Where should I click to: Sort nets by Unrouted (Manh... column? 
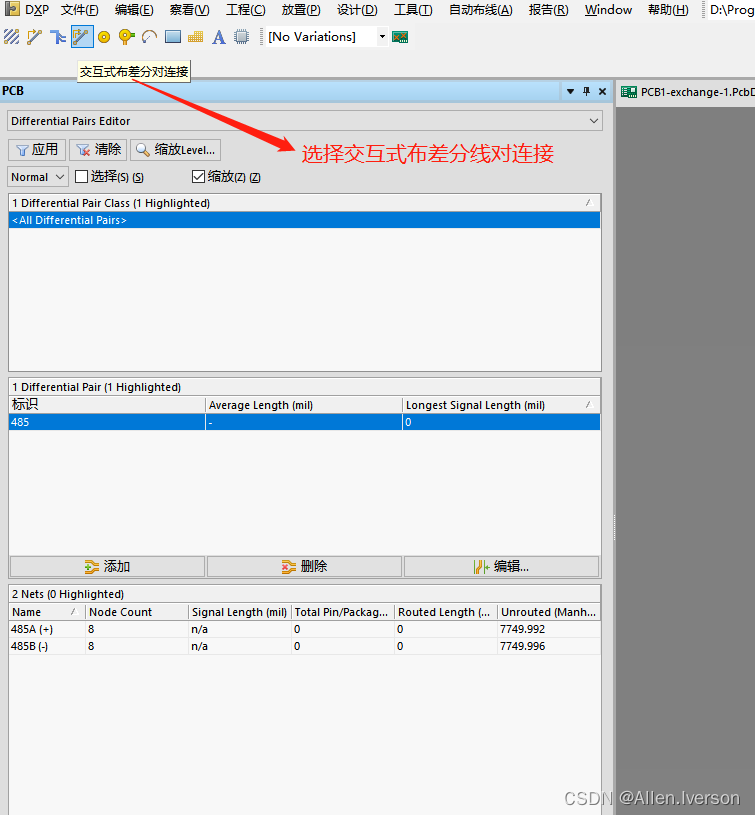pyautogui.click(x=549, y=612)
